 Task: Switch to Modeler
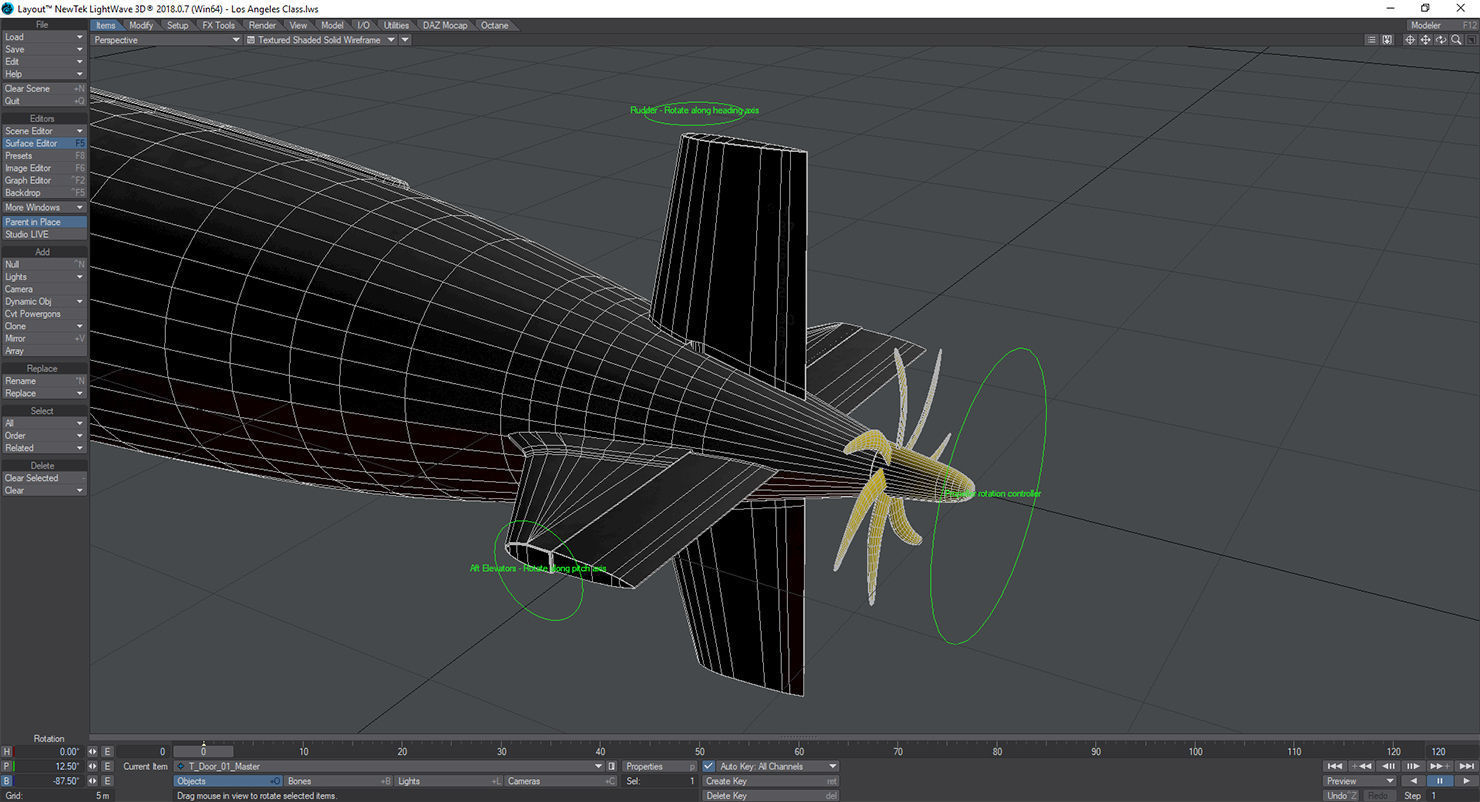(1442, 25)
